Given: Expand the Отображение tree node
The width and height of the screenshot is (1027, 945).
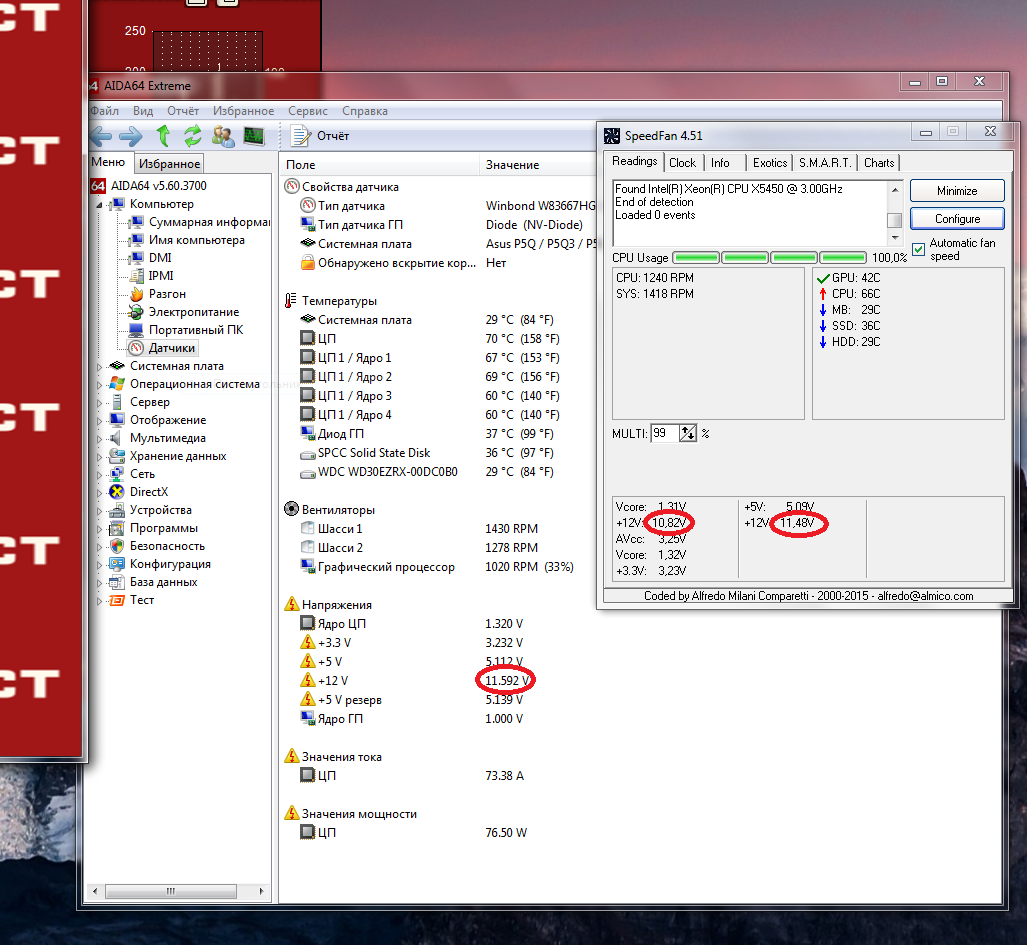Looking at the screenshot, I should (100, 421).
